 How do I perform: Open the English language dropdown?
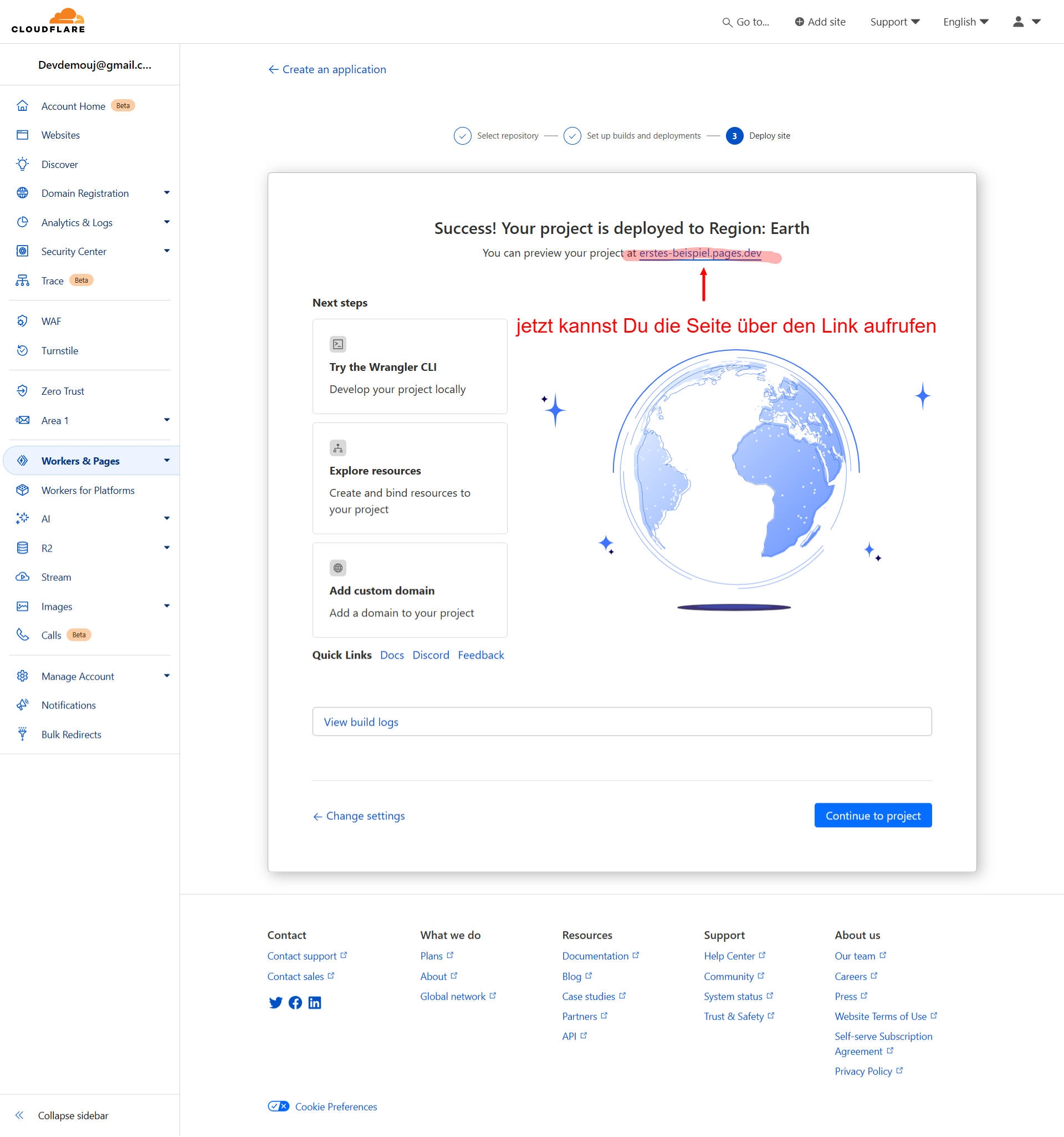965,22
